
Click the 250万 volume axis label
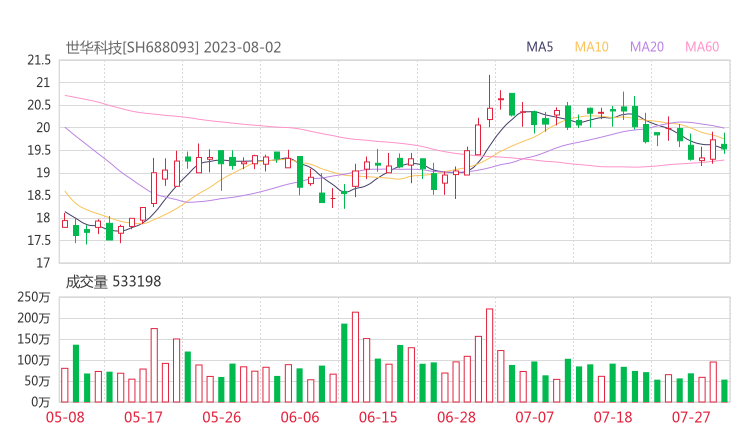[x=34, y=297]
